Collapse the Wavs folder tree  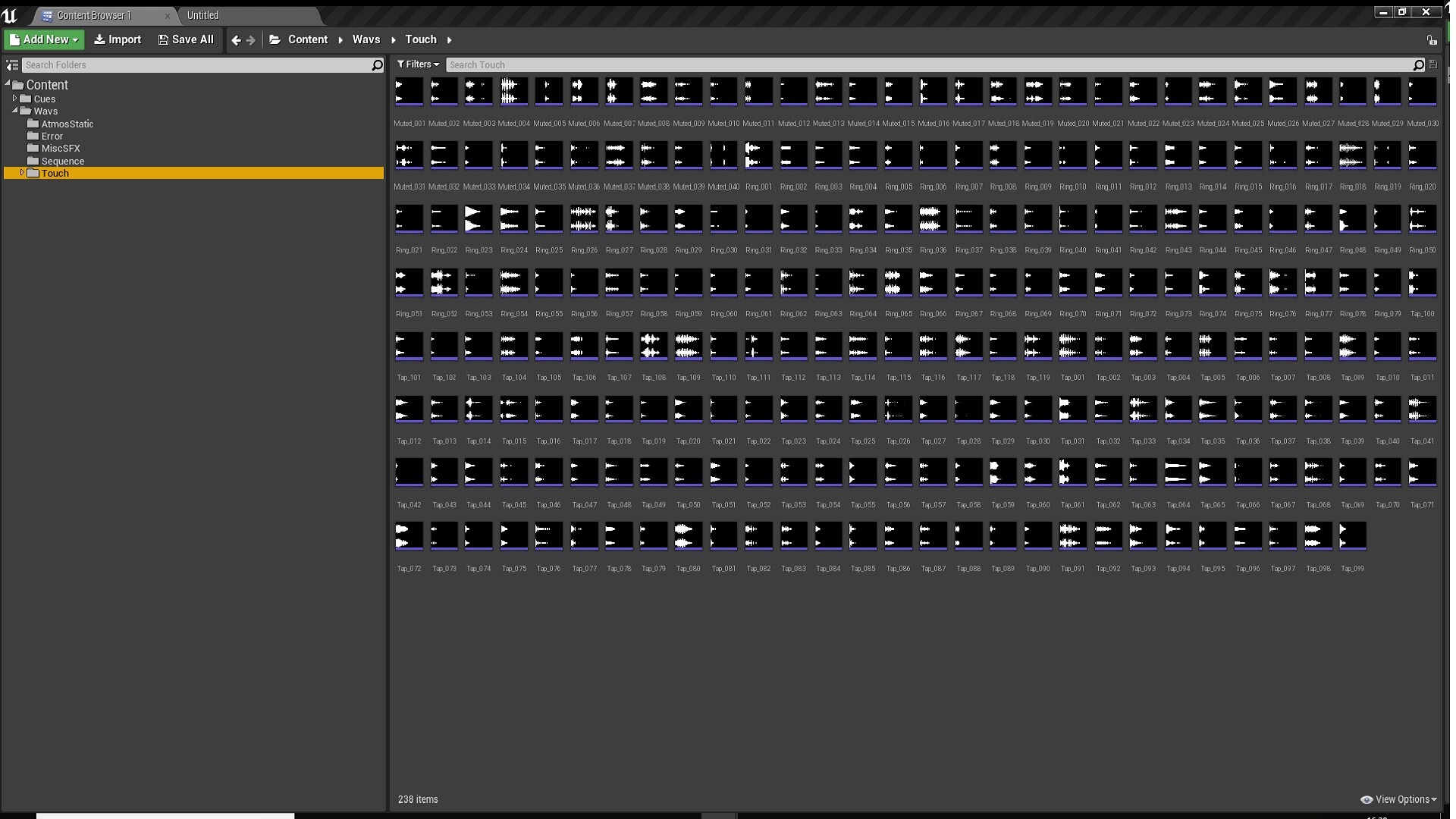[x=14, y=111]
